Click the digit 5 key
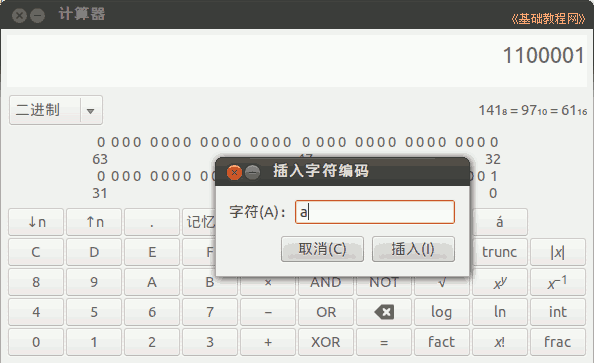Viewport: 594px width, 363px height. click(x=94, y=312)
